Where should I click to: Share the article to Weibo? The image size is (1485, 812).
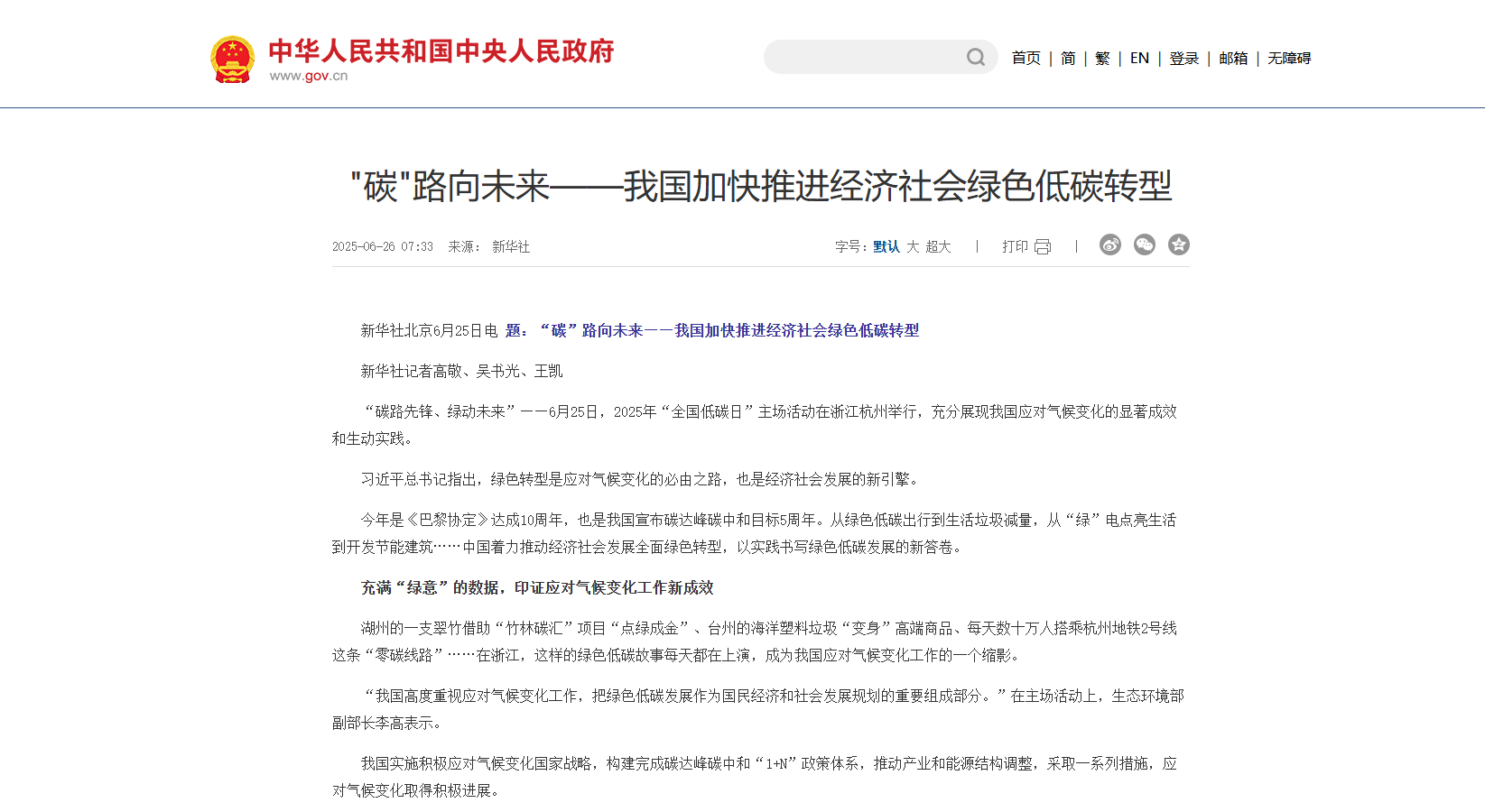(x=1109, y=245)
